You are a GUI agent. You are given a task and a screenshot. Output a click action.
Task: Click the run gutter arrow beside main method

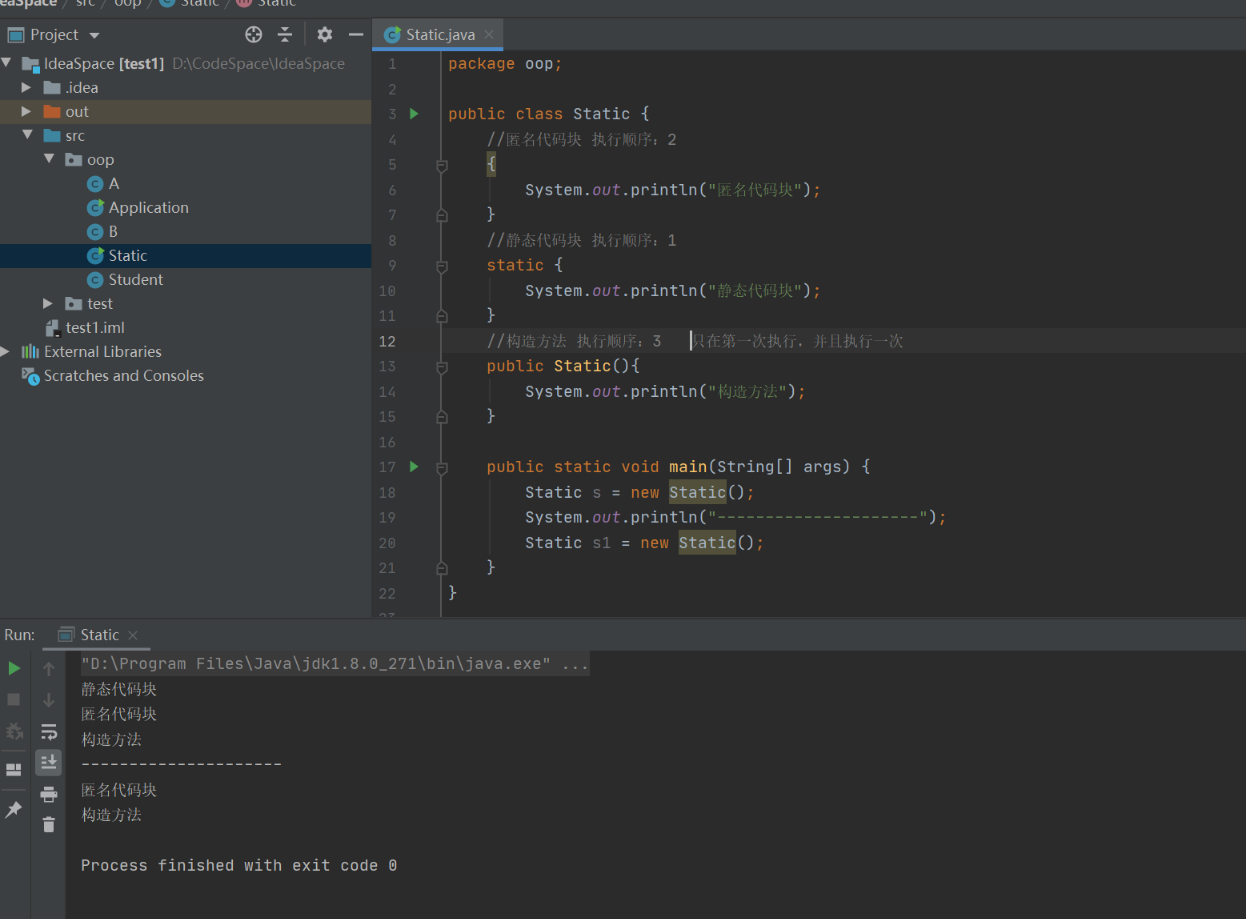click(x=414, y=466)
